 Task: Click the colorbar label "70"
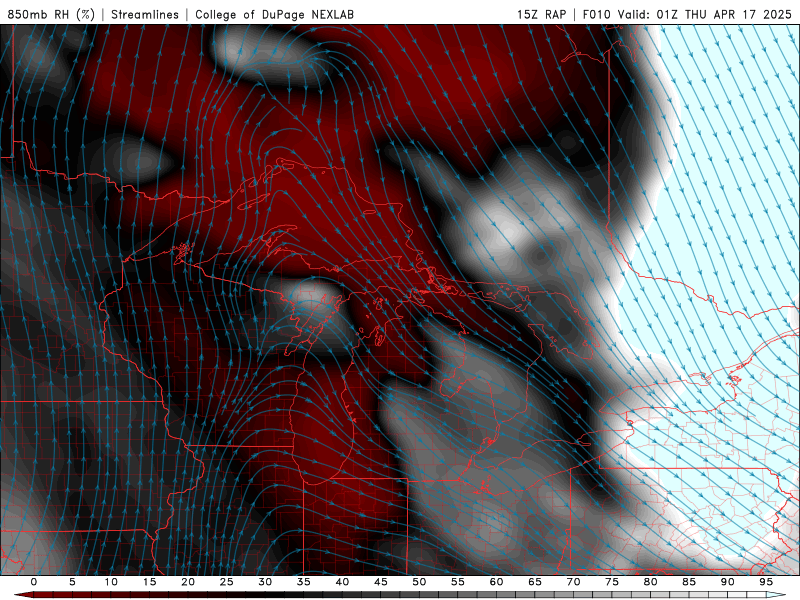573,582
